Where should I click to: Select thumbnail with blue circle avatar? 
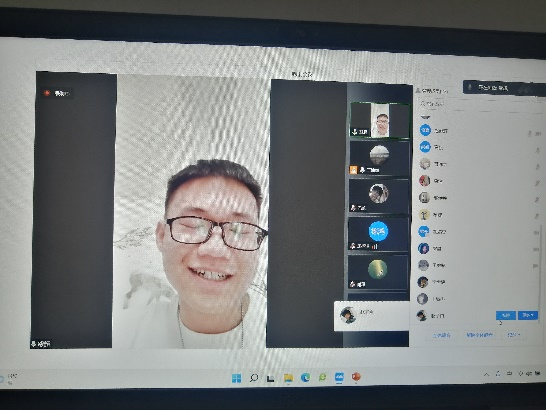(x=378, y=234)
